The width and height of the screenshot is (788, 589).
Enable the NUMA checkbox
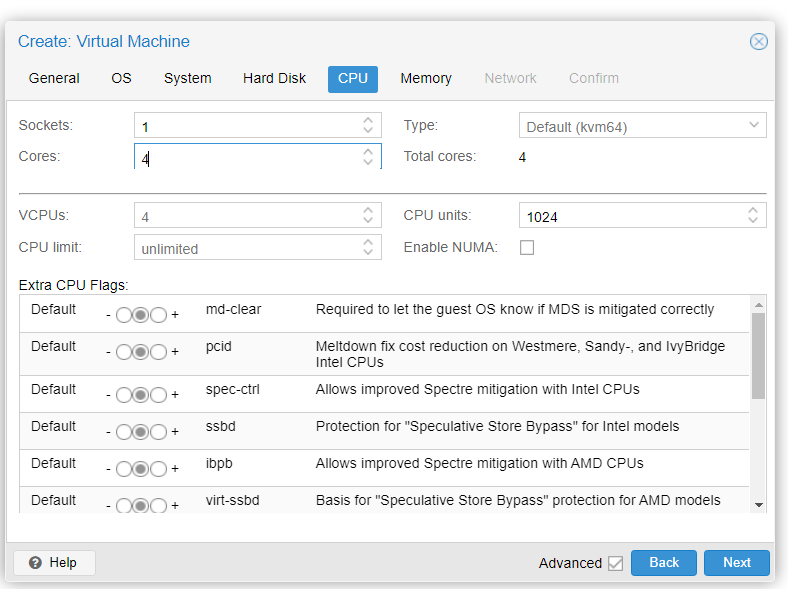point(527,247)
